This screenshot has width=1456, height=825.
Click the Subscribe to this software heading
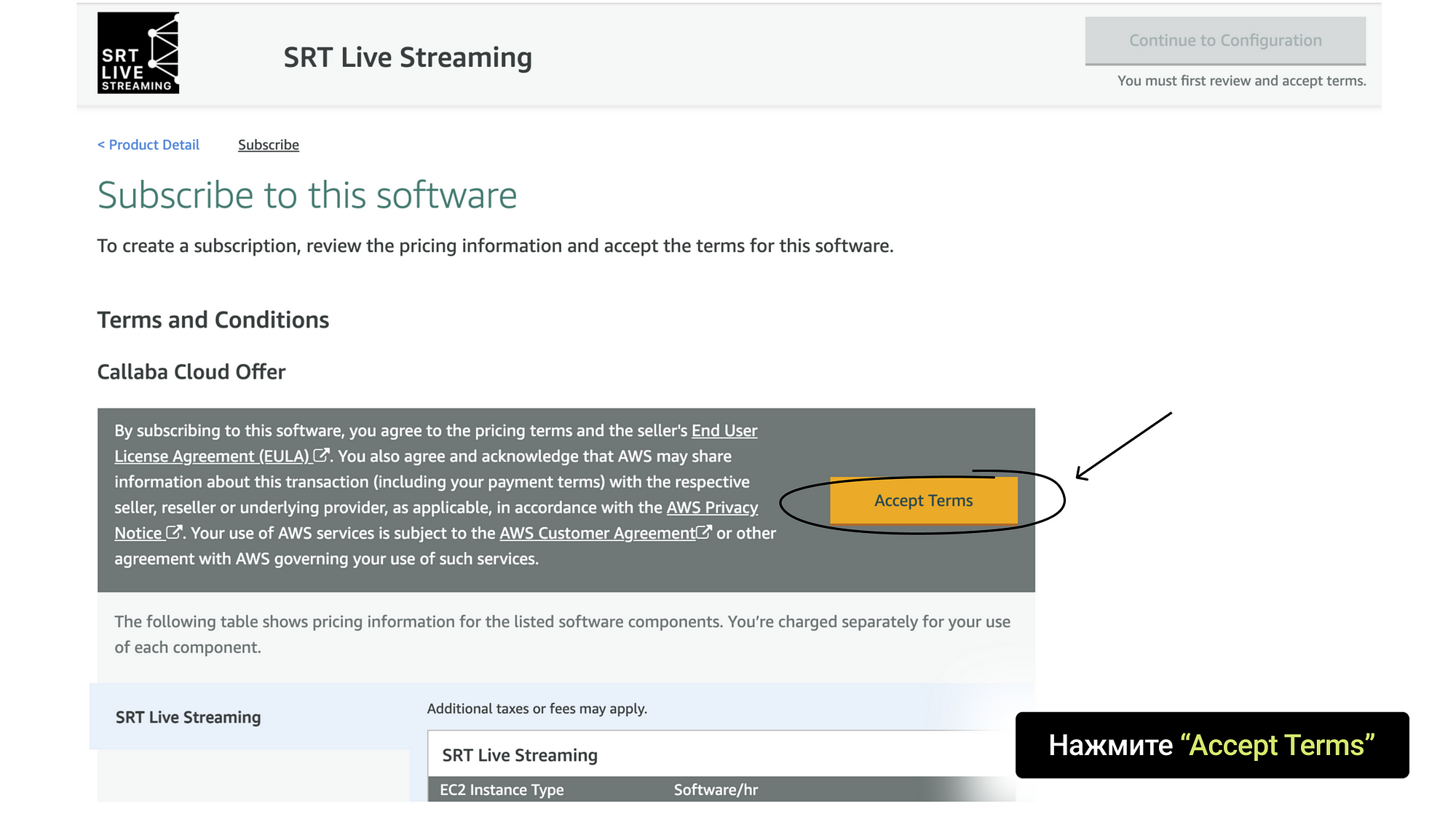coord(307,195)
